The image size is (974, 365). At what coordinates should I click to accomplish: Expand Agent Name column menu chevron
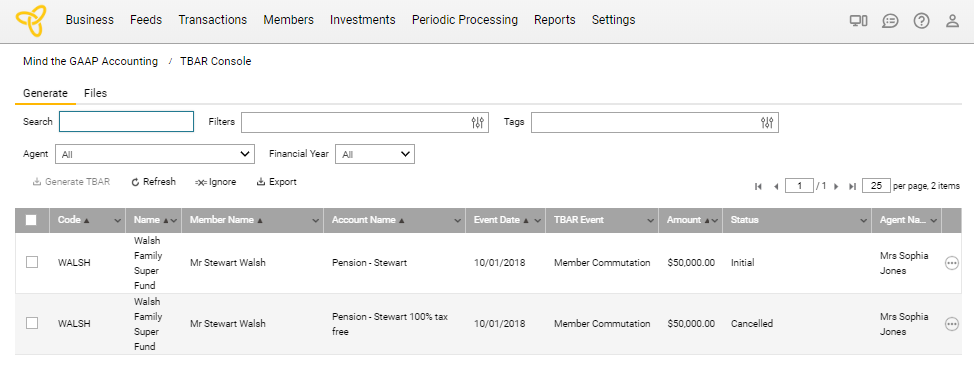point(933,220)
